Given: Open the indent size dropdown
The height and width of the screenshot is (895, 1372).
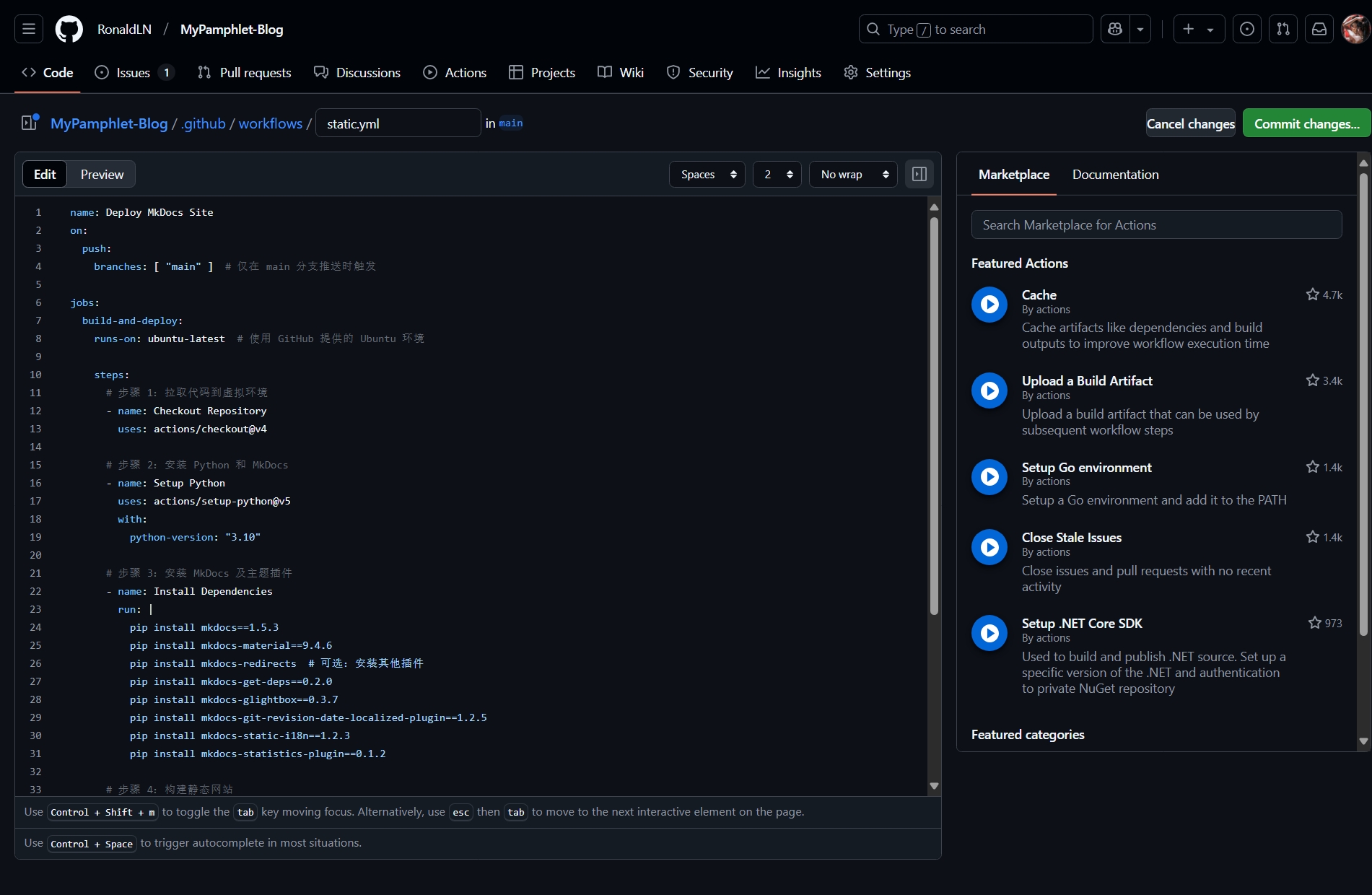Looking at the screenshot, I should (x=777, y=174).
